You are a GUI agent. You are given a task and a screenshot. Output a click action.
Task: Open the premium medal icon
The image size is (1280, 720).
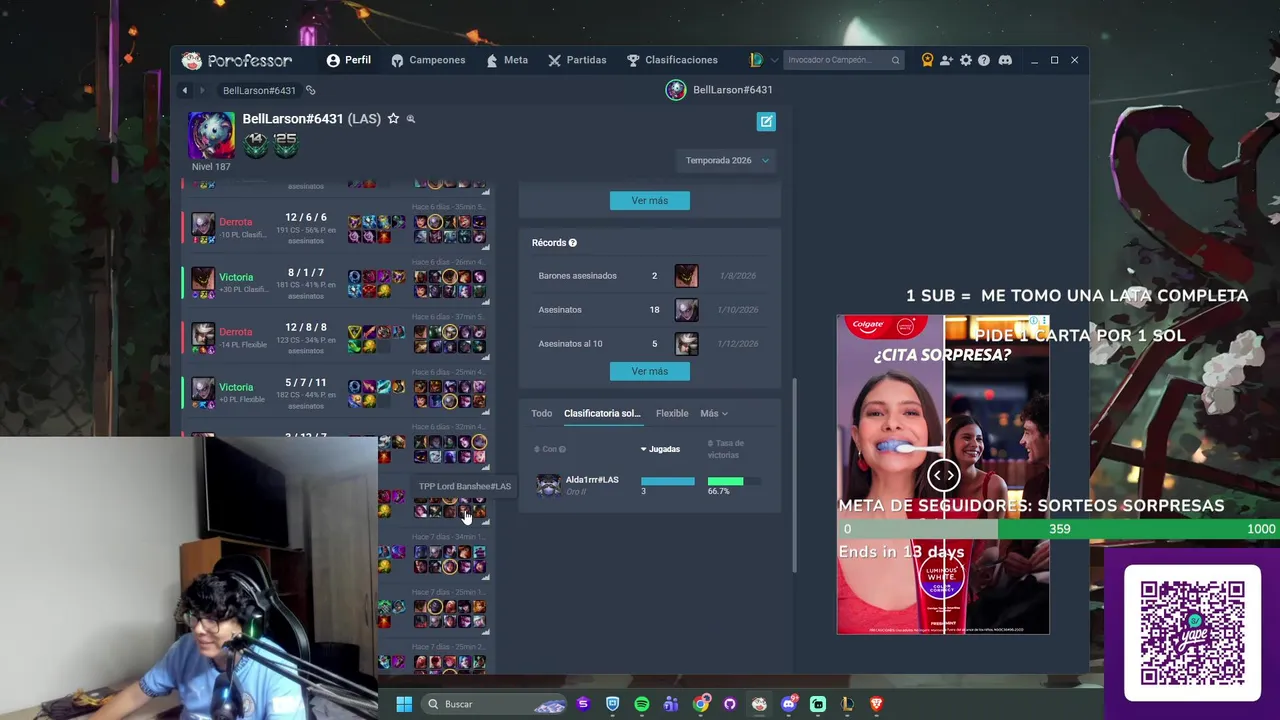click(927, 60)
